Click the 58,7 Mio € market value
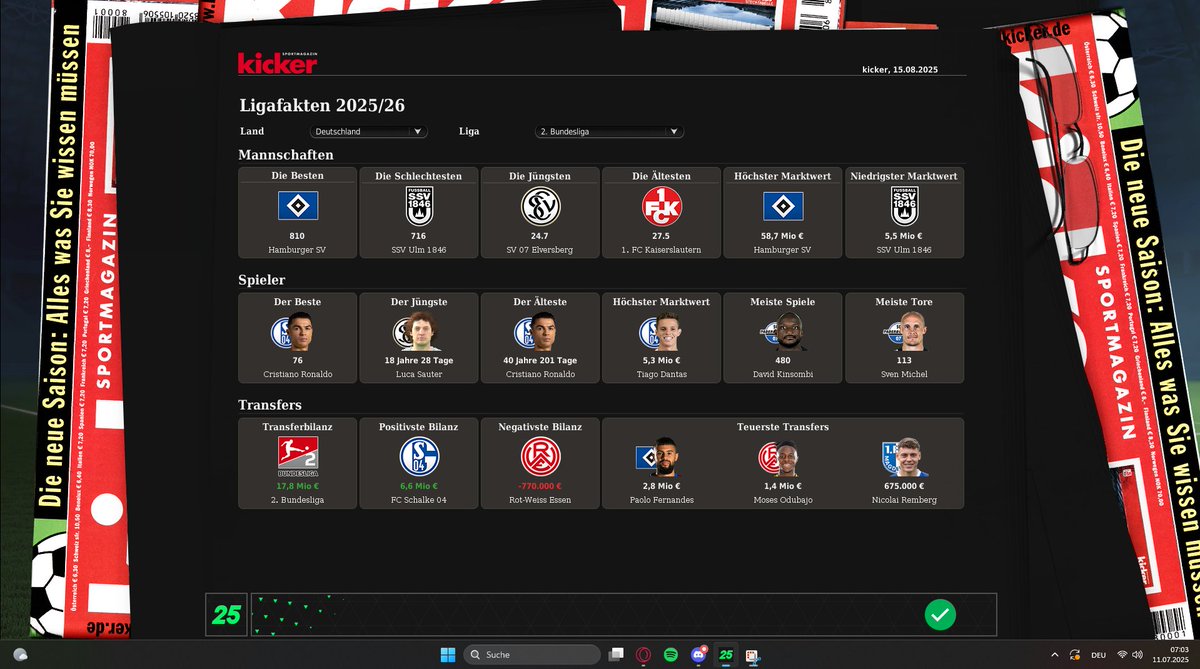Viewport: 1200px width, 669px height. (783, 236)
